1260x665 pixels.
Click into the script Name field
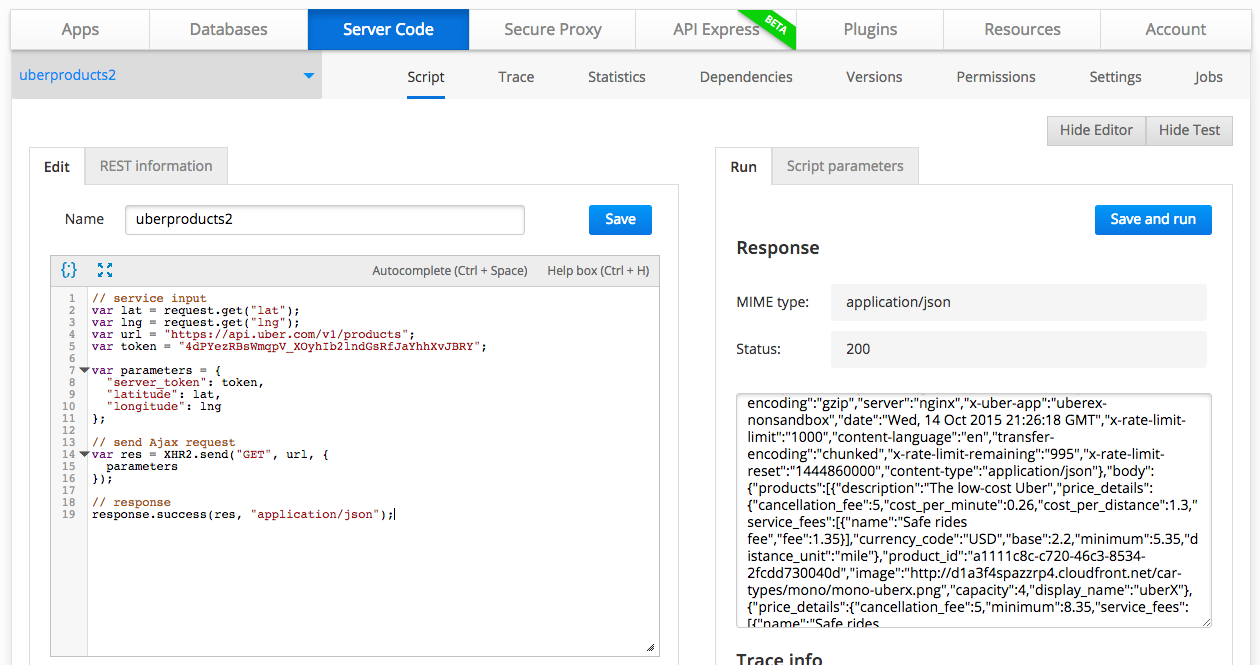tap(324, 219)
